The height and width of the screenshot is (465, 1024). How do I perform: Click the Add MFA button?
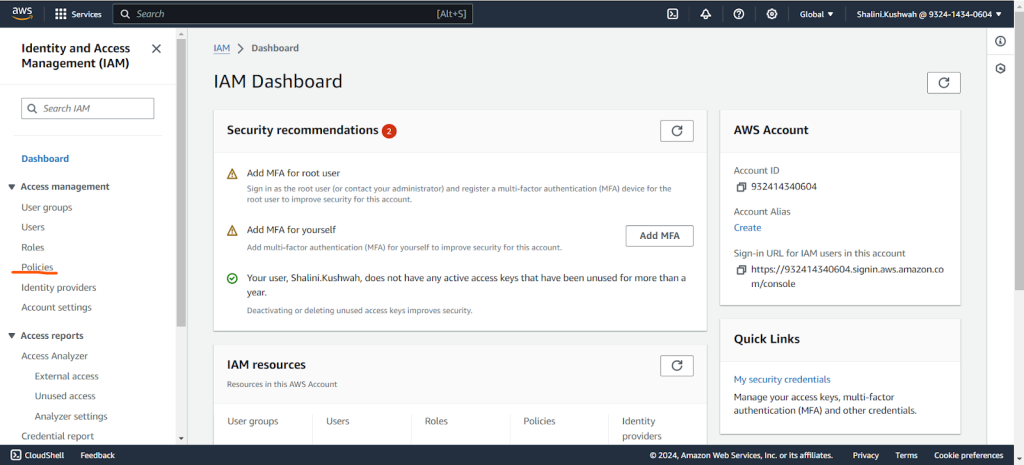pyautogui.click(x=660, y=236)
